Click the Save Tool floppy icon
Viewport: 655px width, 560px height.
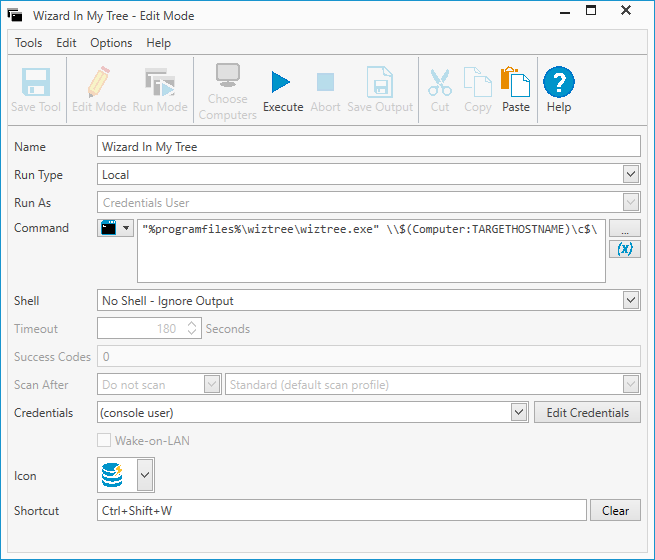36,82
